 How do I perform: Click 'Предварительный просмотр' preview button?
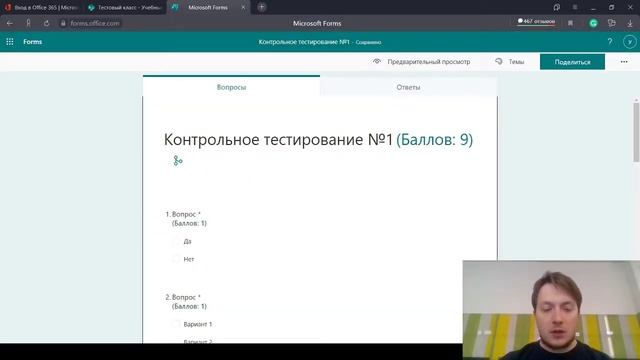tap(422, 62)
